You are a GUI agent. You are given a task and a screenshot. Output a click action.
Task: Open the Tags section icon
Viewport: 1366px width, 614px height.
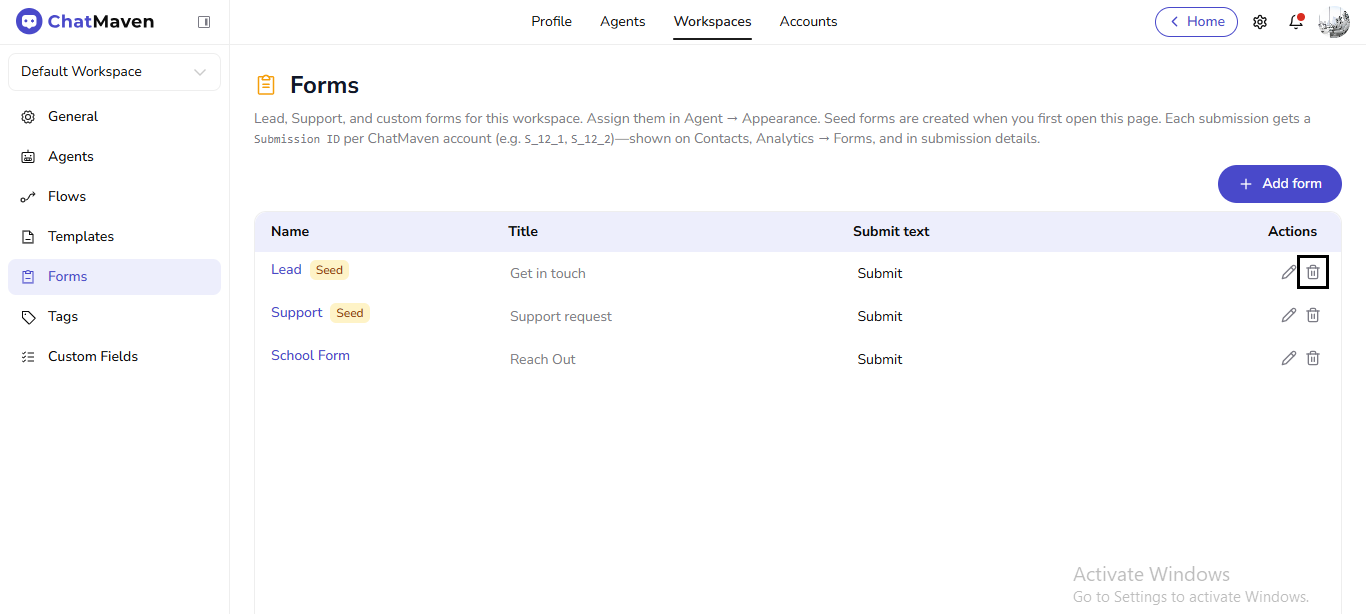(29, 316)
